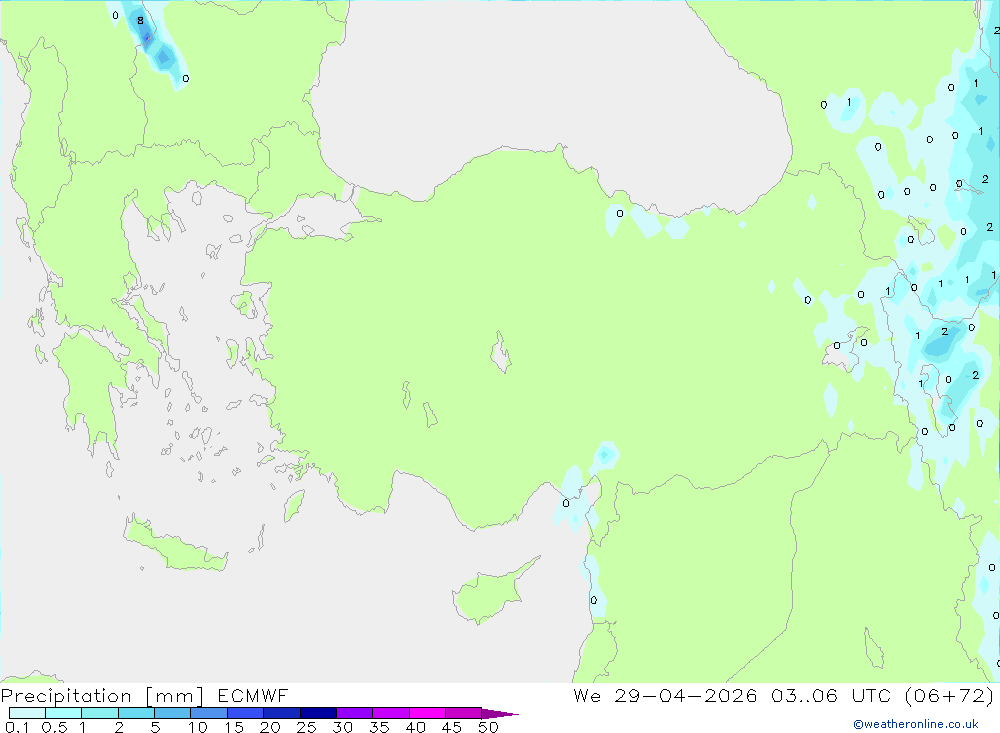Click the legend tick label "0.5"
This screenshot has width=1000, height=733.
click(54, 727)
